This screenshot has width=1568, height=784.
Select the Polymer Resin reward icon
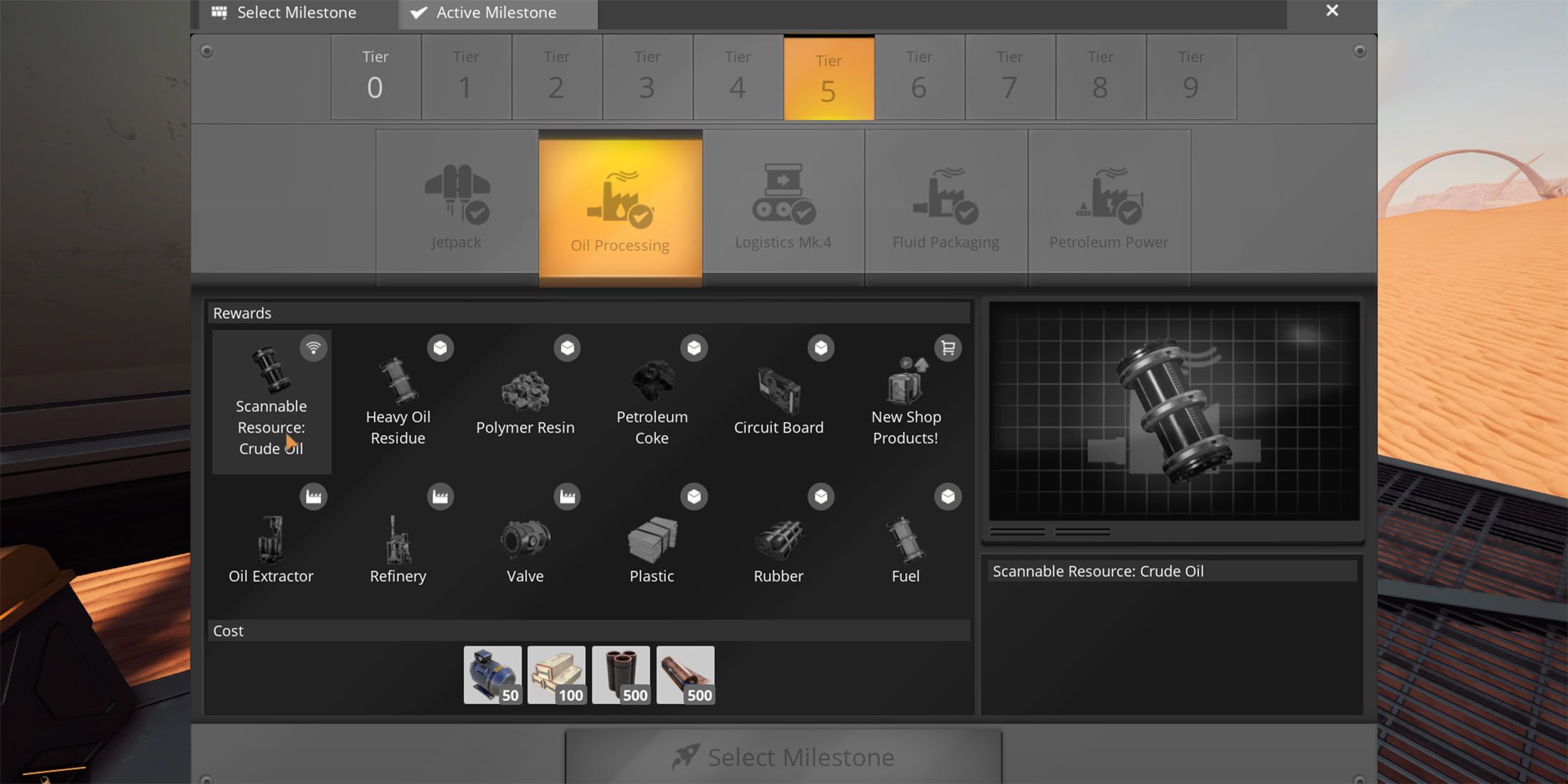[524, 391]
